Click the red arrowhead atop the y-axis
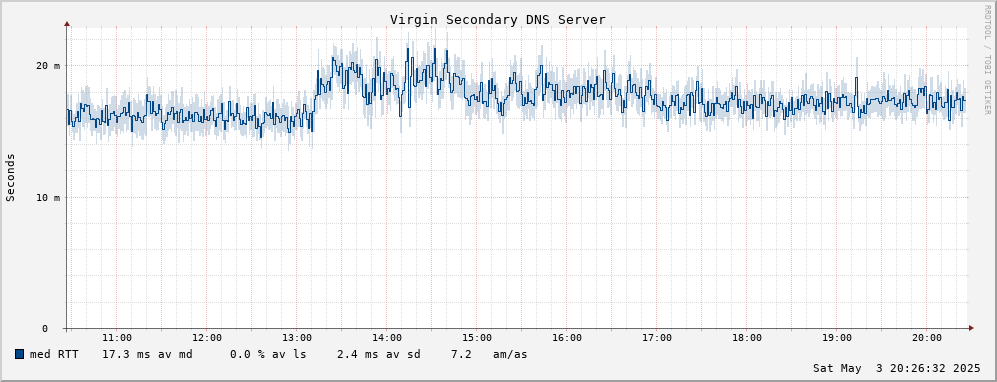This screenshot has height=382, width=997. [x=67, y=24]
